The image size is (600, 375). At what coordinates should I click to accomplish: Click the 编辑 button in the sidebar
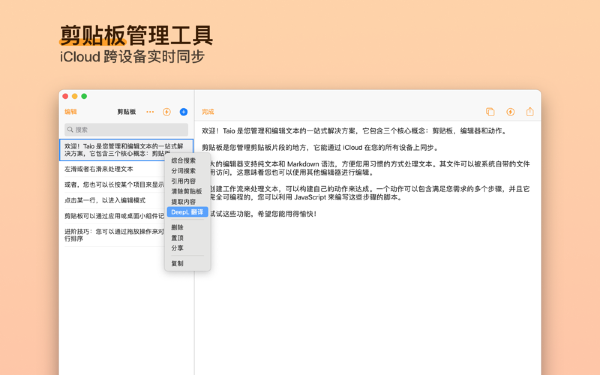pyautogui.click(x=71, y=112)
